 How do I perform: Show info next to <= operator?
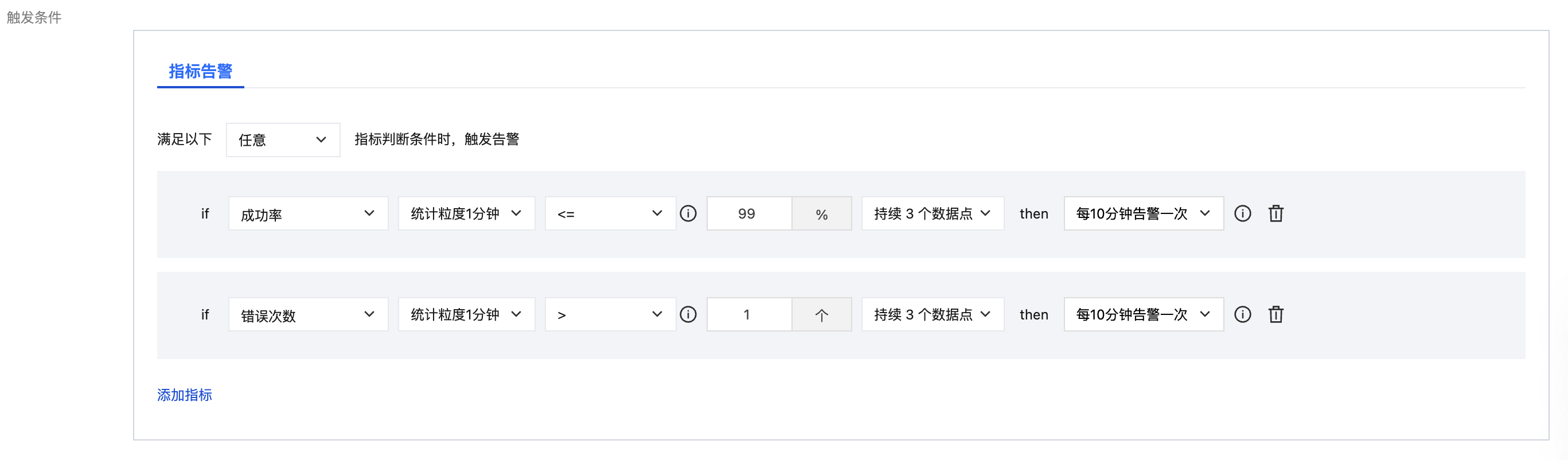tap(688, 213)
